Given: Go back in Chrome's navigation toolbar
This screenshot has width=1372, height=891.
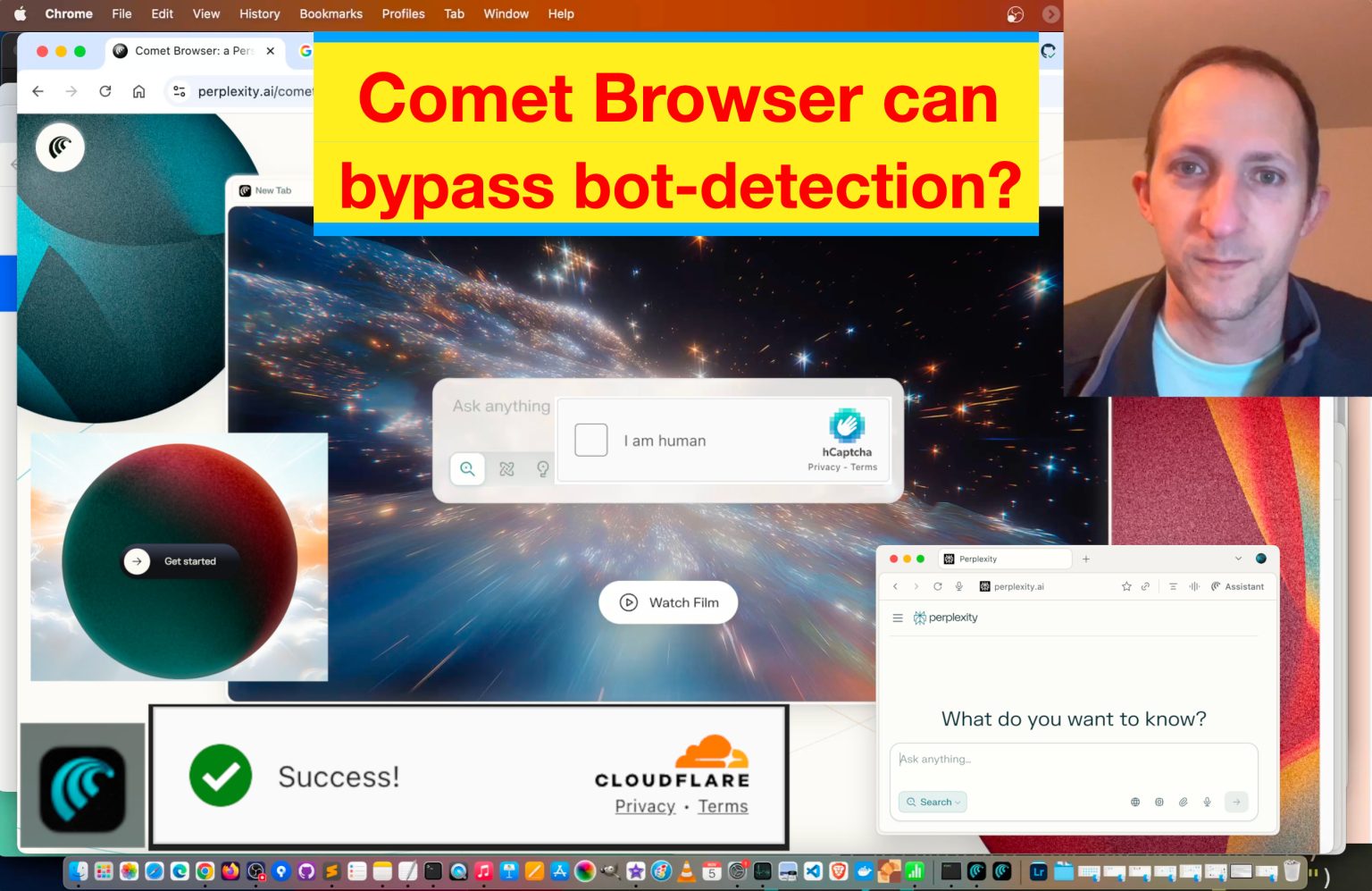Looking at the screenshot, I should pos(38,91).
